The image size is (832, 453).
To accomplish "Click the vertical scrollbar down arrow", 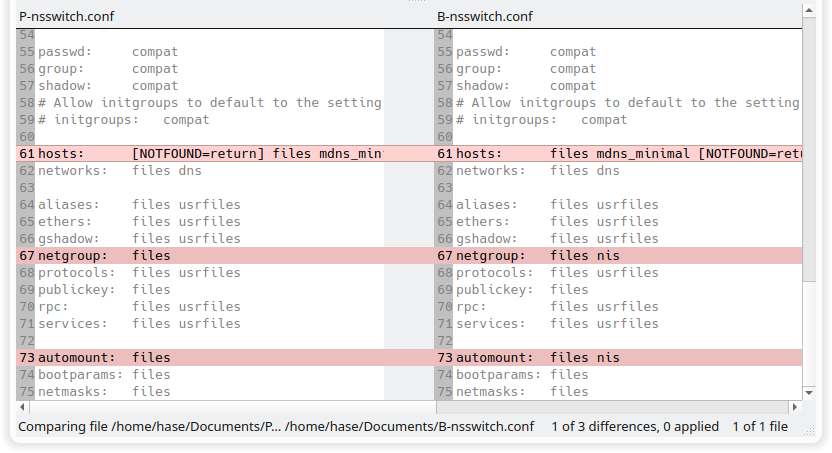I will (x=809, y=393).
